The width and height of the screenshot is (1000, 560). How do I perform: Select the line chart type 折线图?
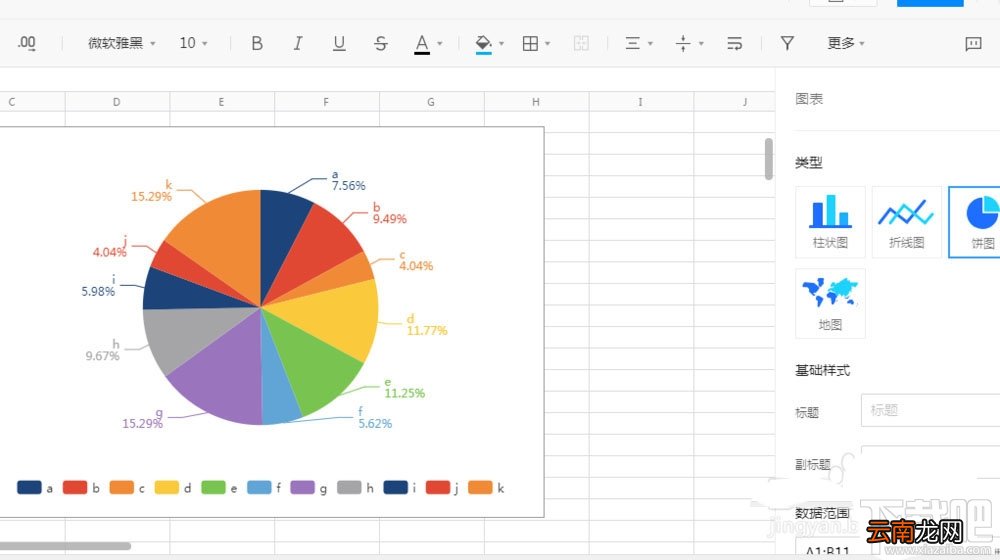point(906,222)
